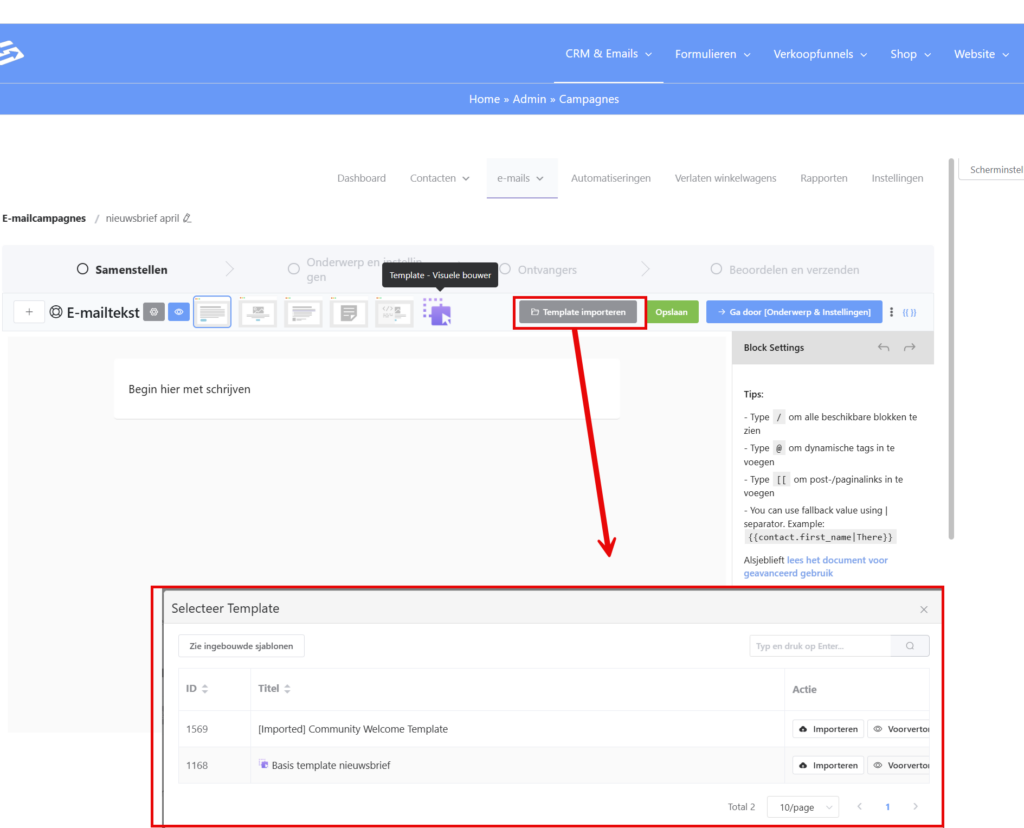Select the raw HTML code layout thumbnail
Screen dimensions: 1024x828
click(394, 313)
